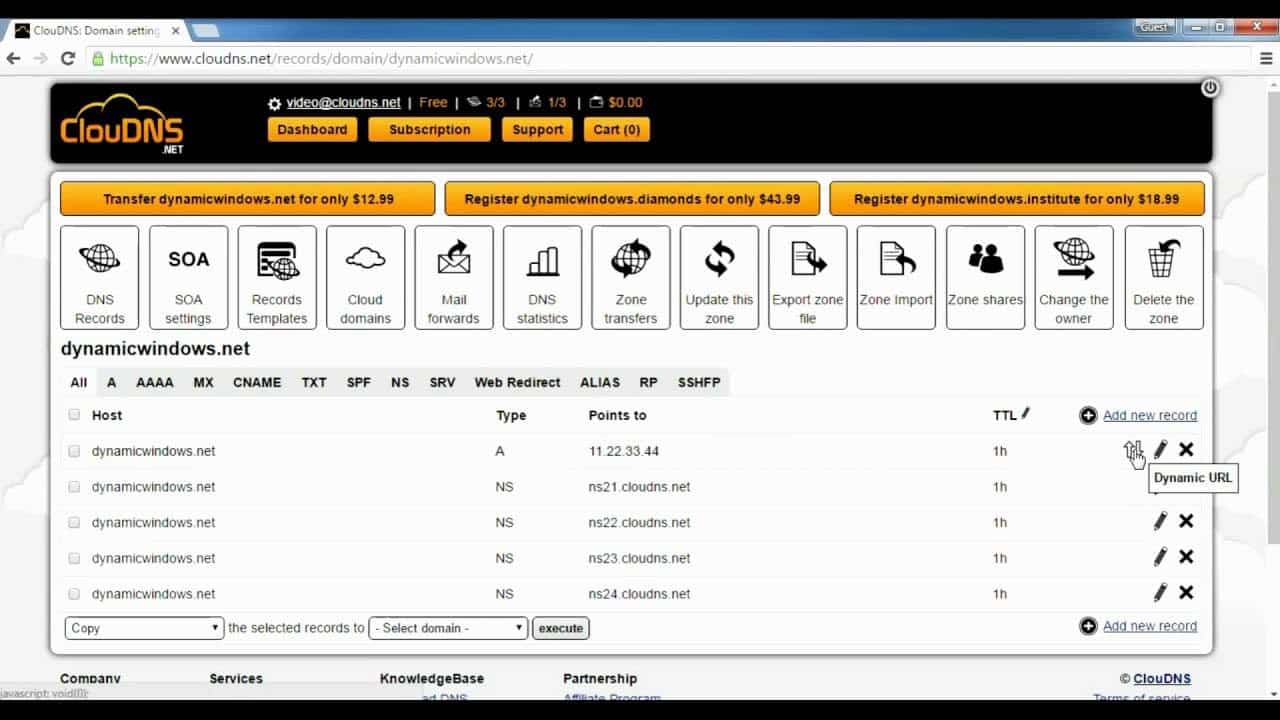
Task: Switch to the MX records tab
Action: click(204, 382)
